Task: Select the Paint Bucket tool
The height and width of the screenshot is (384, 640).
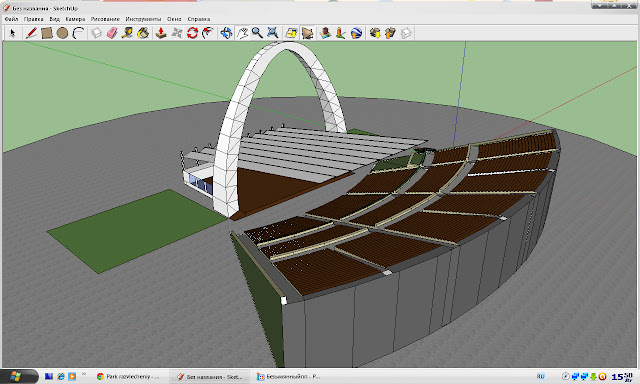Action: pos(143,33)
